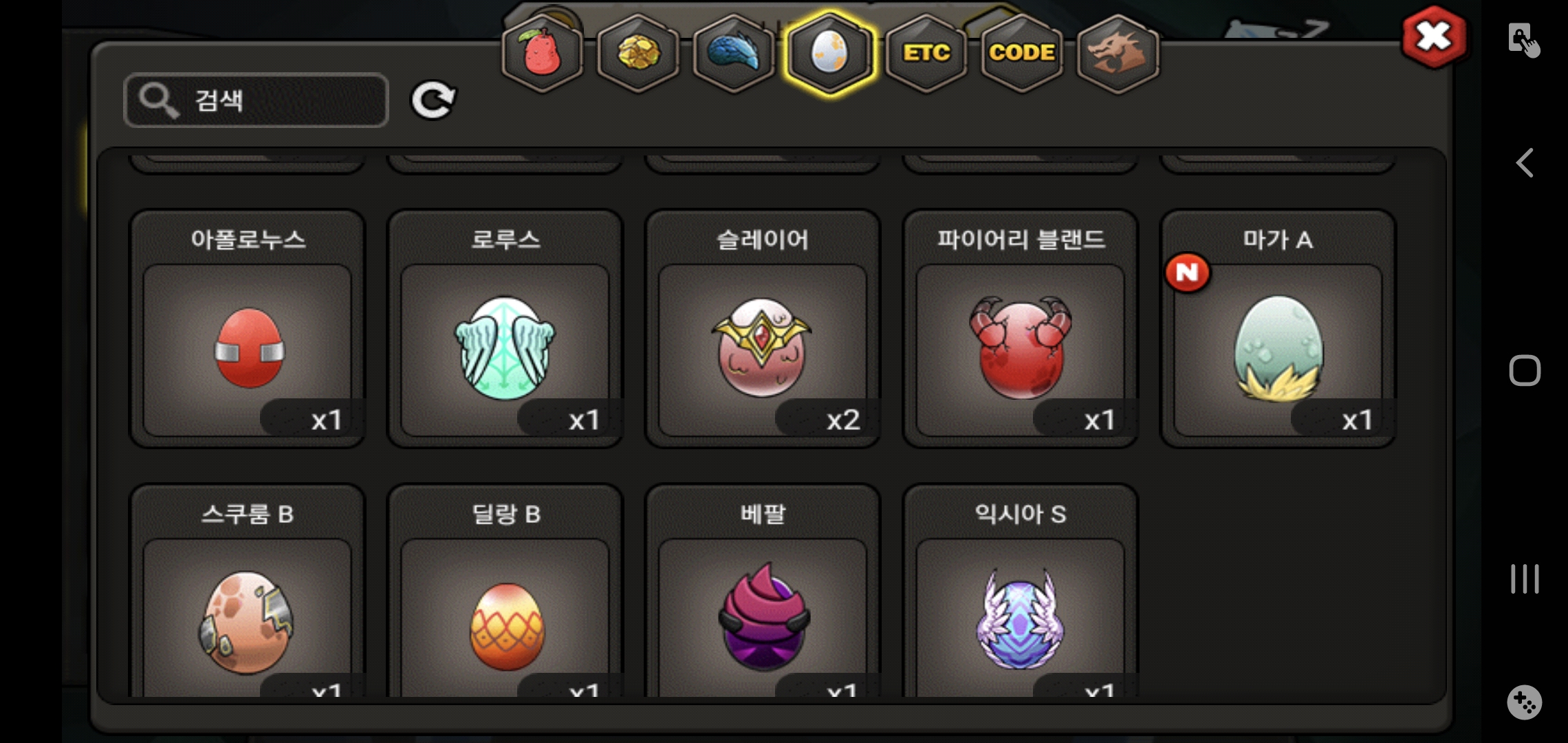Tap the Android back arrow
This screenshot has height=743, width=1568.
pos(1525,163)
